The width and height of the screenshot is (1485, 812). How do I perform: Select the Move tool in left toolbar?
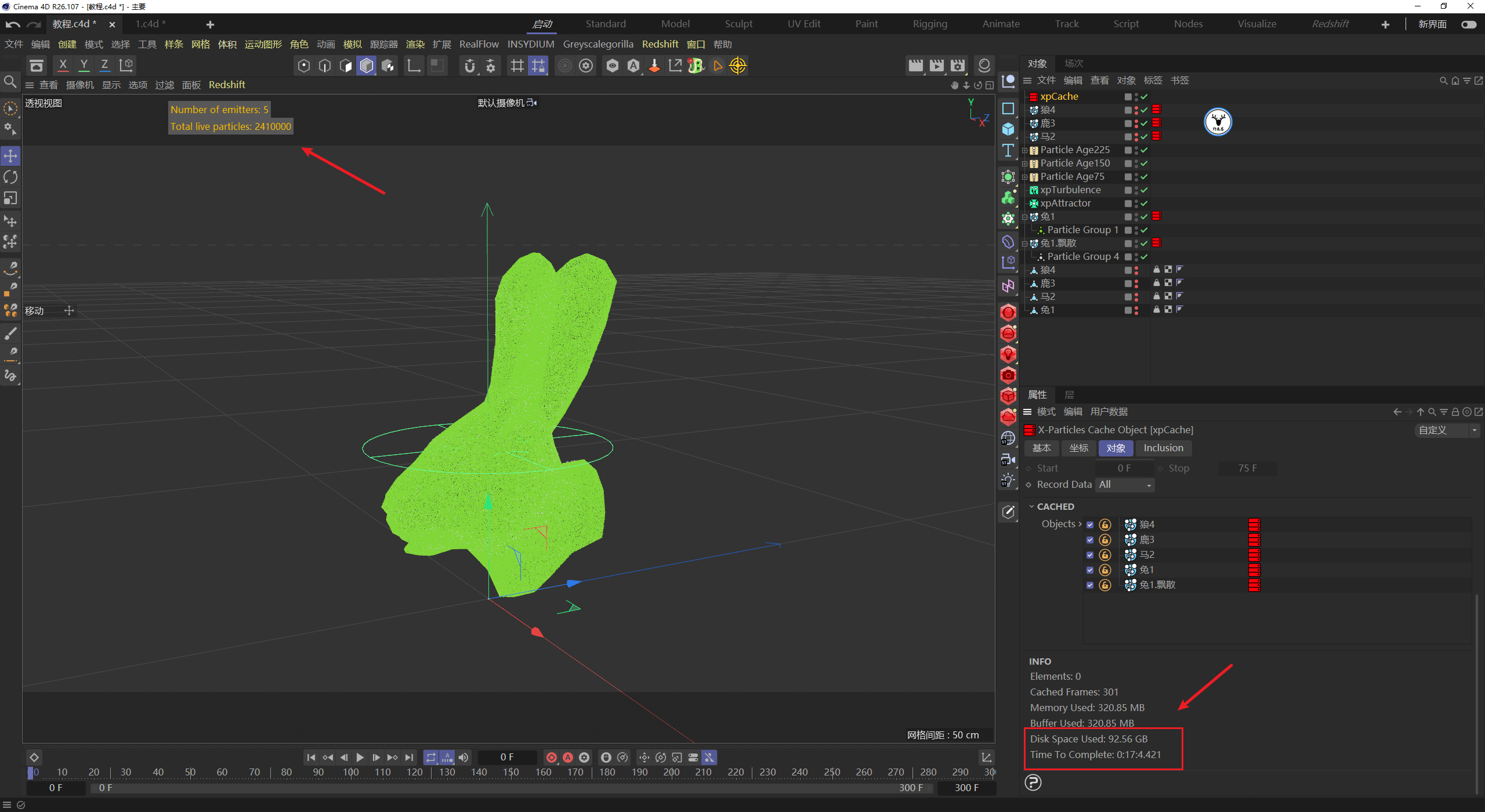10,155
